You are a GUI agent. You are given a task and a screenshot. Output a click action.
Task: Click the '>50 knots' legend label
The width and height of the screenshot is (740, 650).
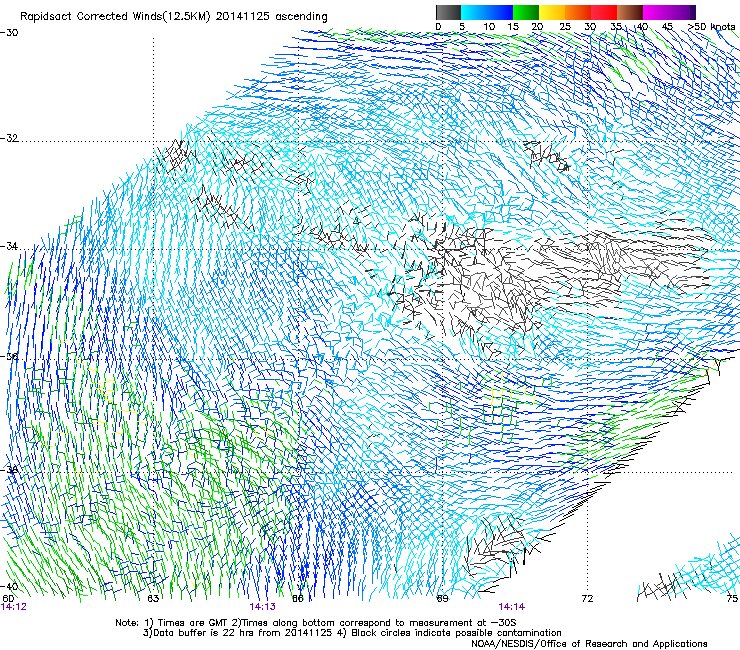pyautogui.click(x=711, y=26)
